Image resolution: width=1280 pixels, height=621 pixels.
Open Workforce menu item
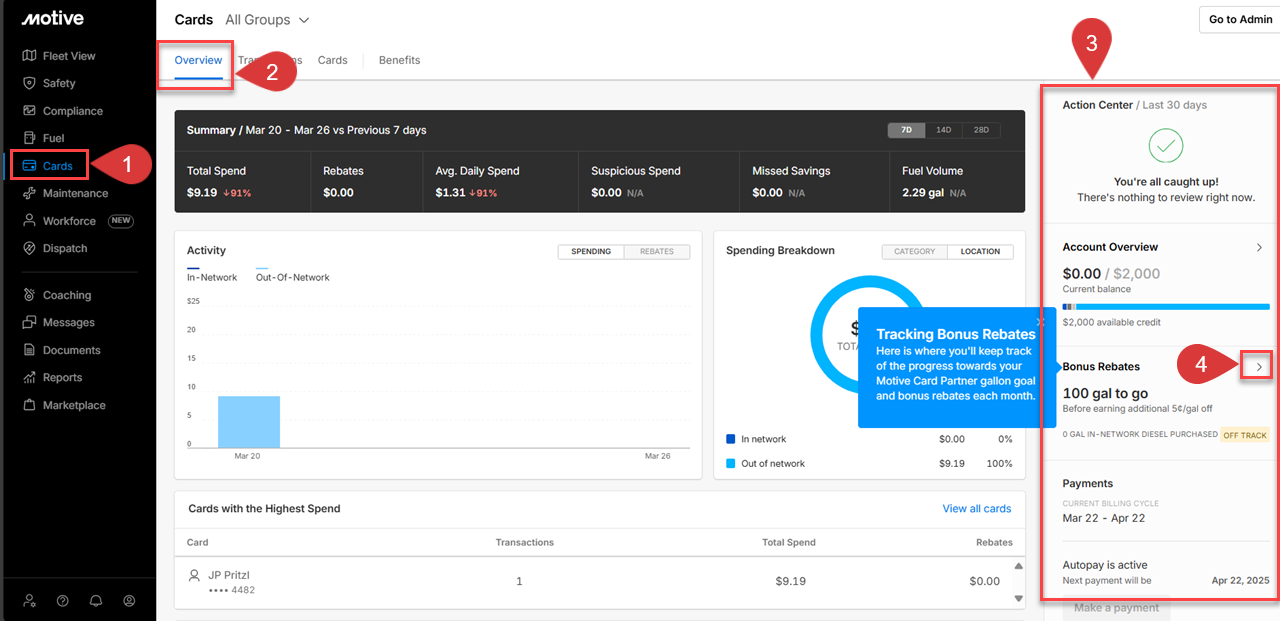(78, 221)
